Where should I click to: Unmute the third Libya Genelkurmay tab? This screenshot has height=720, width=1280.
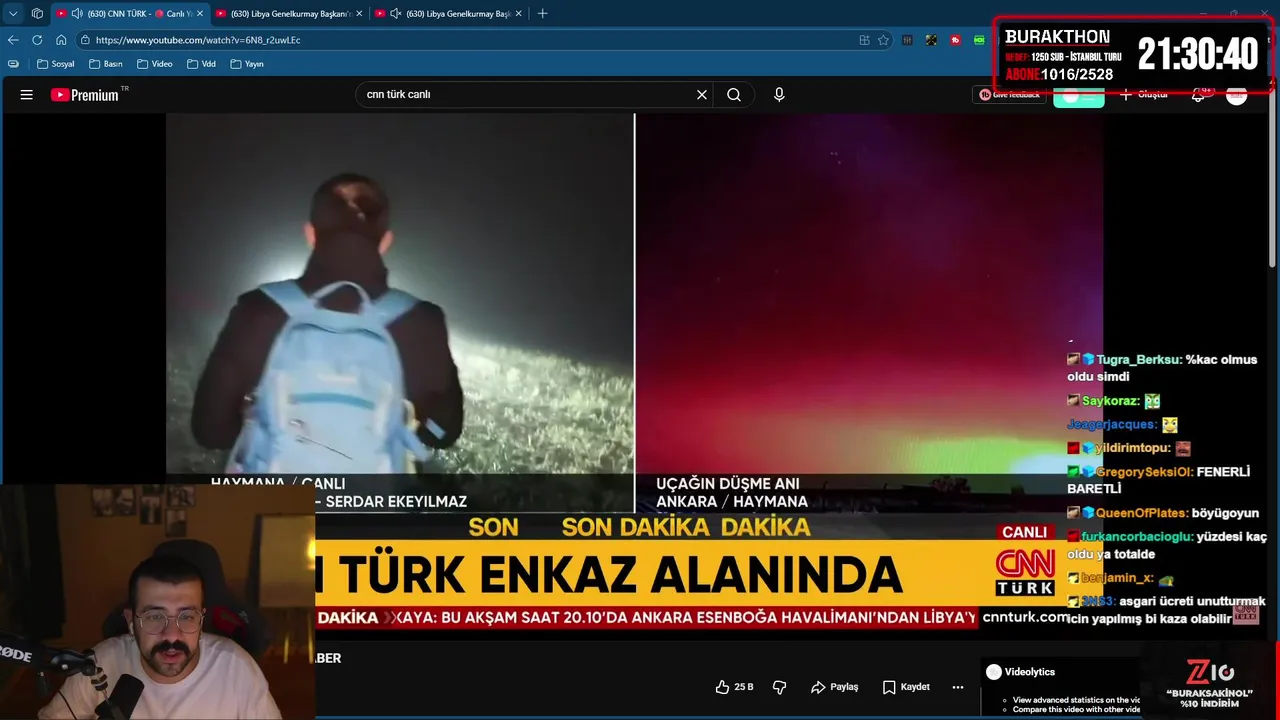pos(396,13)
